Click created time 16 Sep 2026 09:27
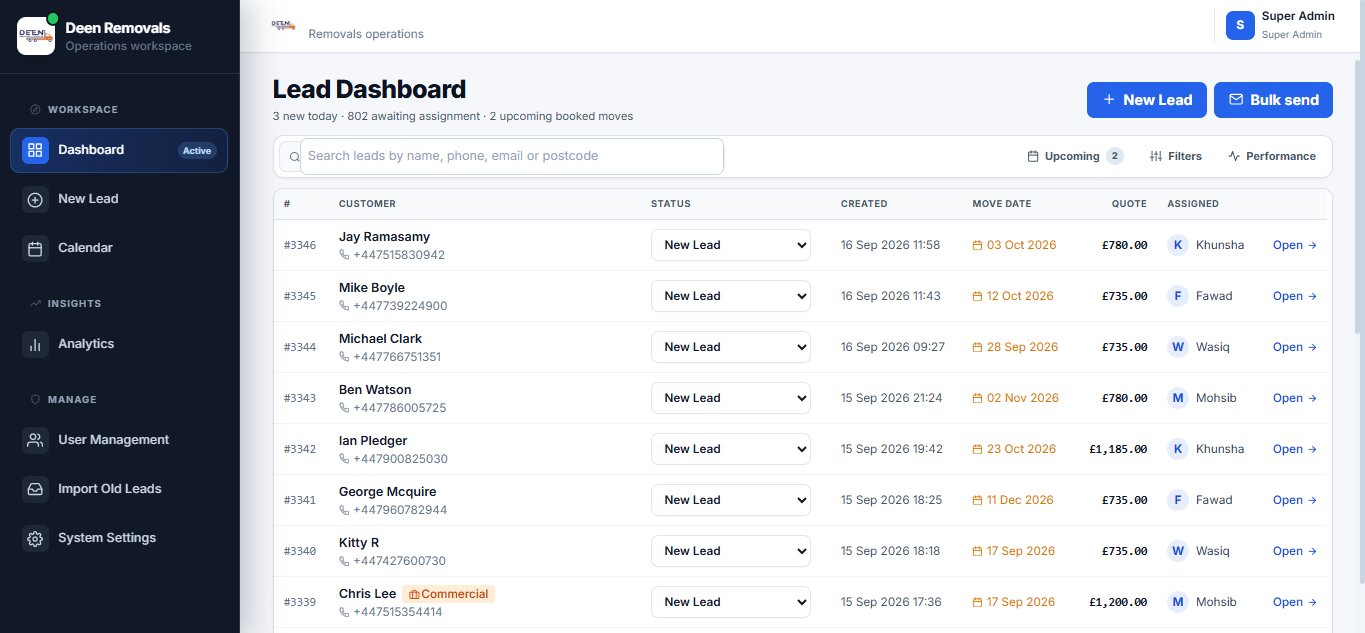 pos(893,347)
